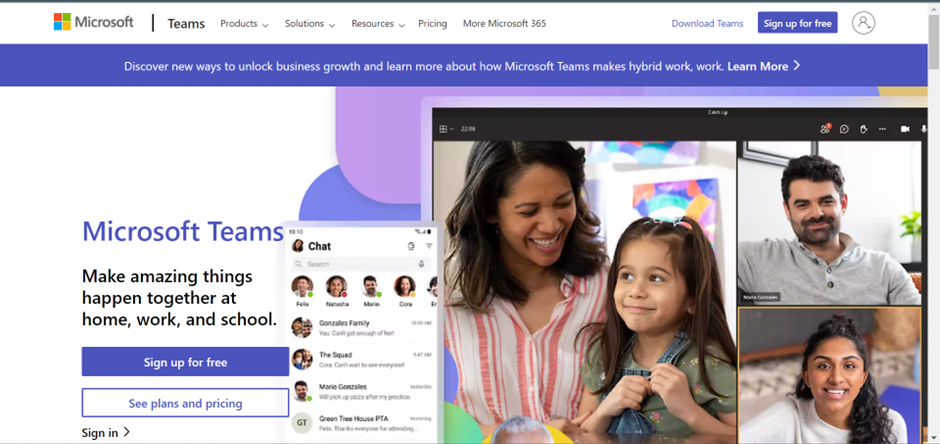Open More Microsoft 365 menu item
This screenshot has height=444, width=940.
coord(504,23)
